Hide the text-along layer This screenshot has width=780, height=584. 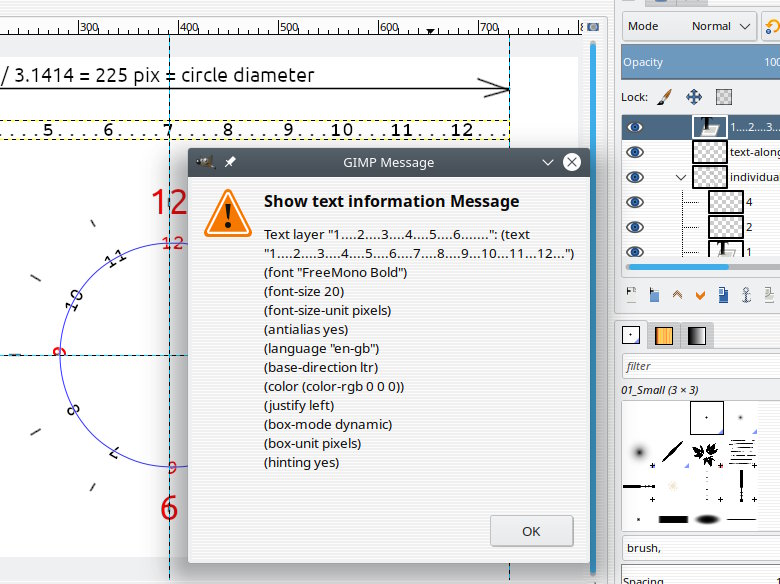click(x=635, y=152)
